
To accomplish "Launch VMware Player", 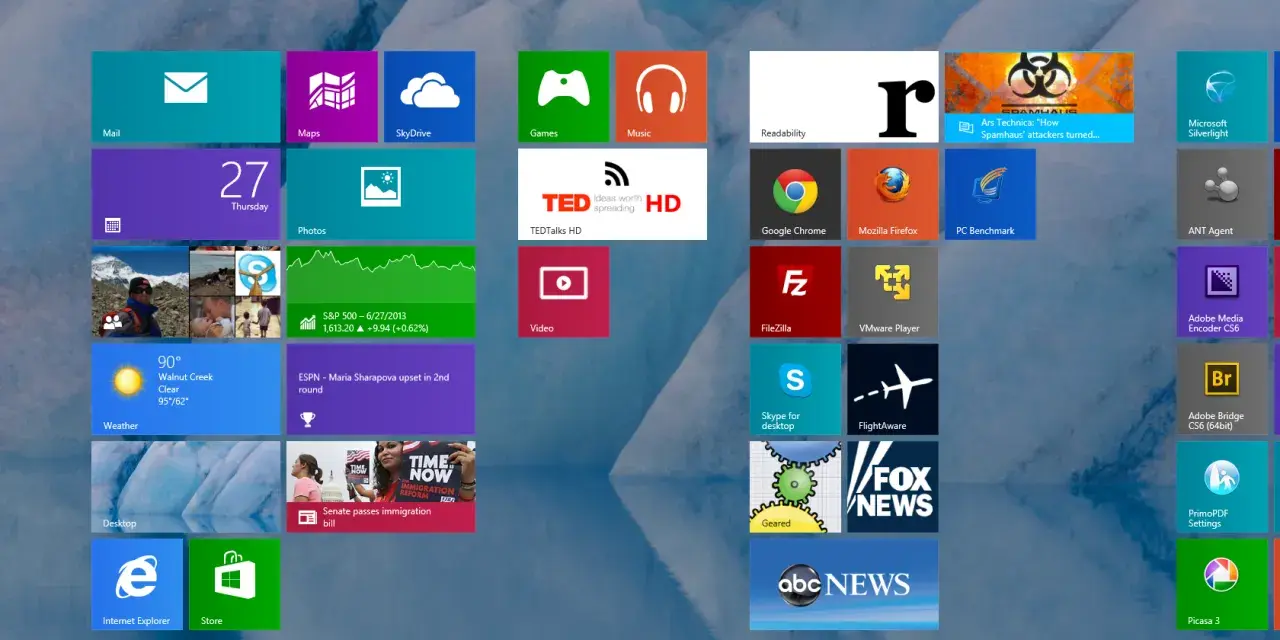I will [893, 292].
